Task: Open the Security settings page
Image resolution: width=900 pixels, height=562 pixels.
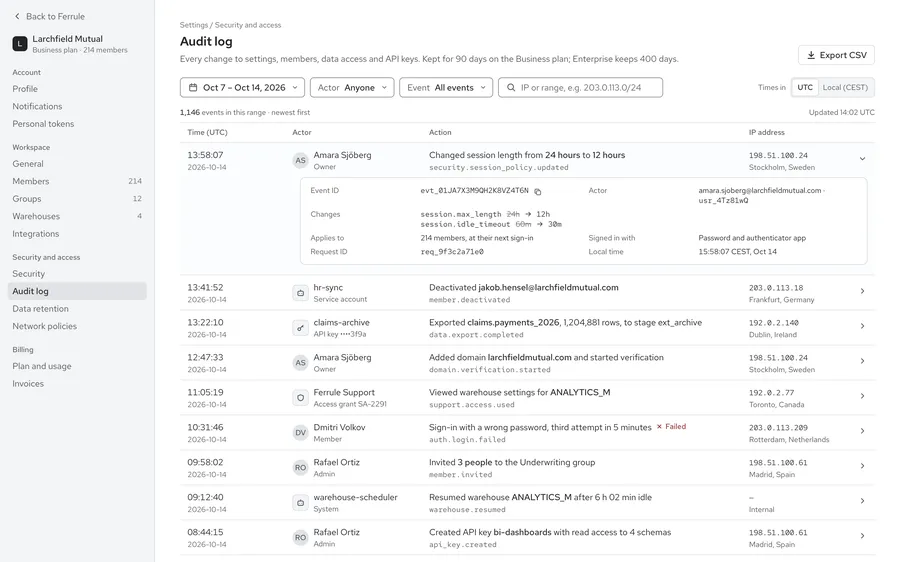Action: (x=77, y=274)
